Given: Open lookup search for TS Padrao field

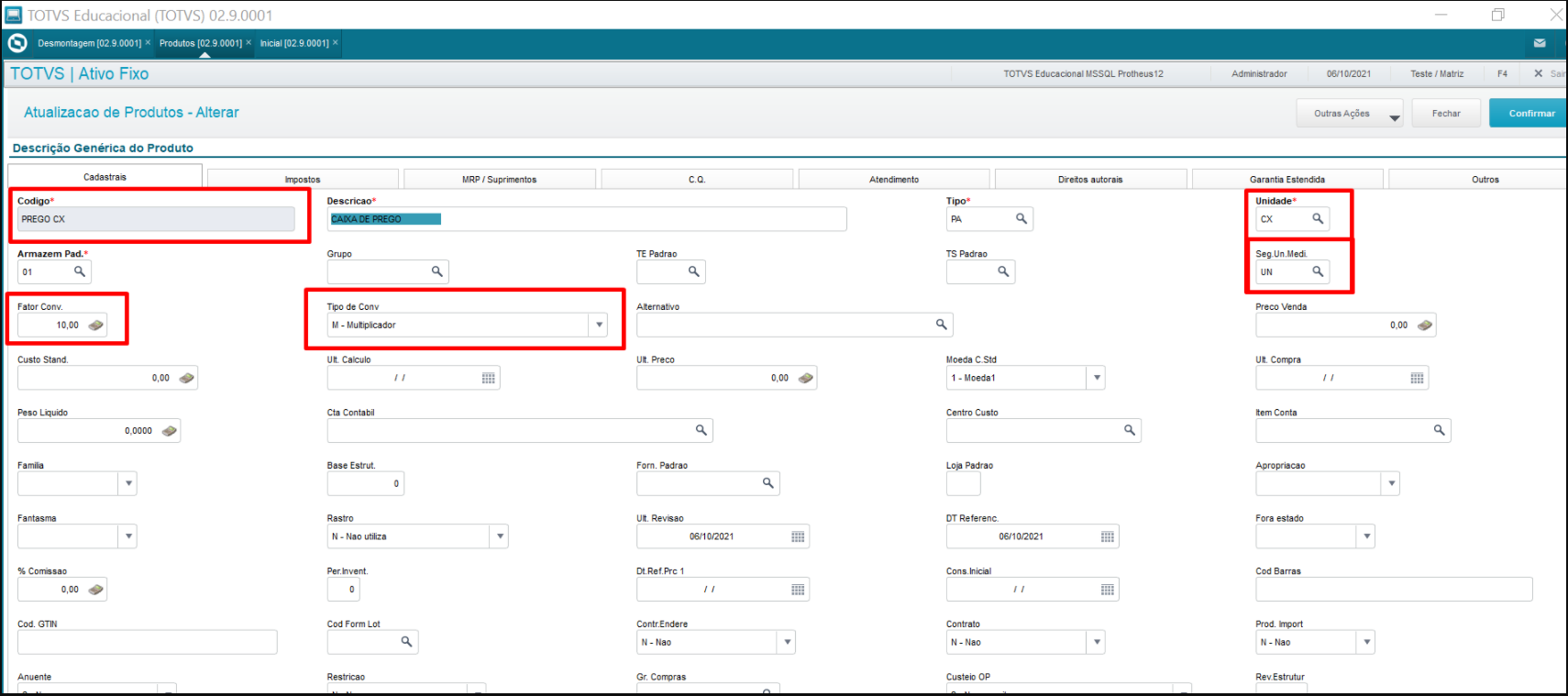Looking at the screenshot, I should point(1003,271).
